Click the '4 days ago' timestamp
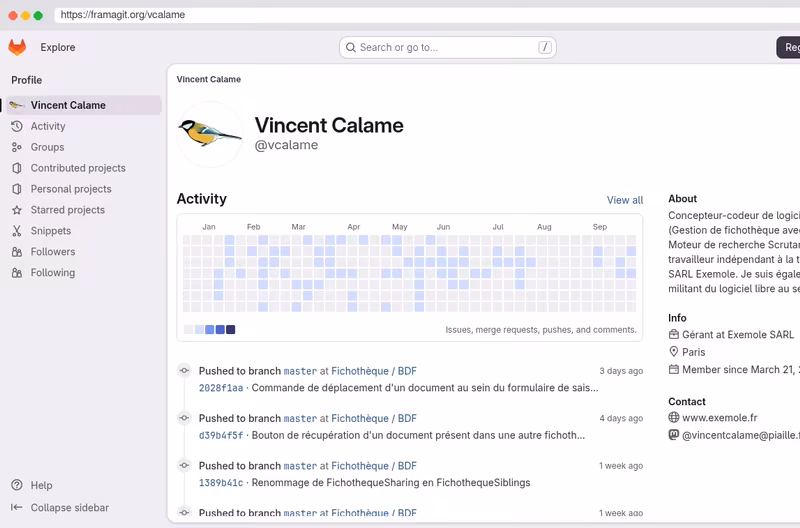Image resolution: width=800 pixels, height=528 pixels. point(621,418)
